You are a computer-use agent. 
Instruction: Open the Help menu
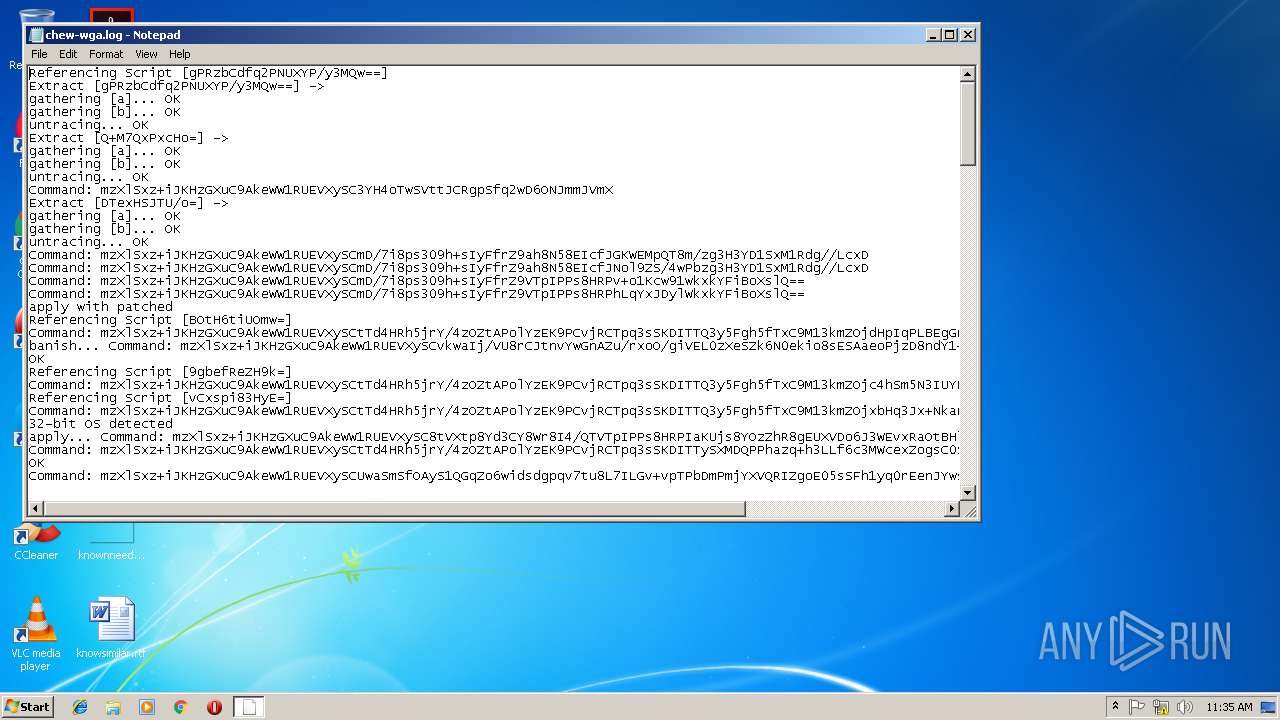click(x=180, y=54)
